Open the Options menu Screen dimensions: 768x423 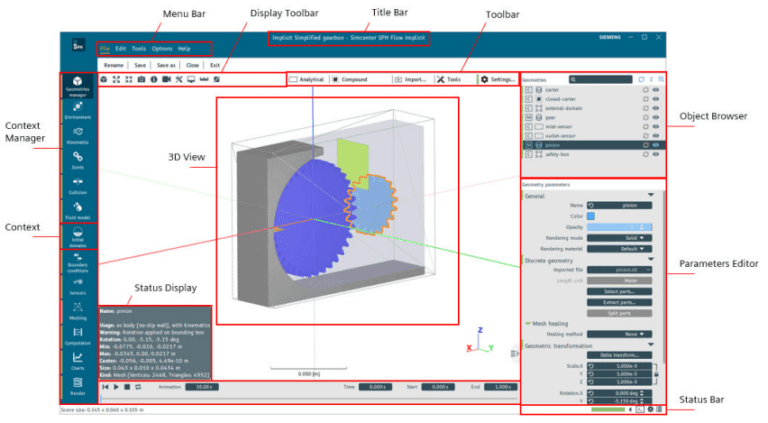pos(161,48)
